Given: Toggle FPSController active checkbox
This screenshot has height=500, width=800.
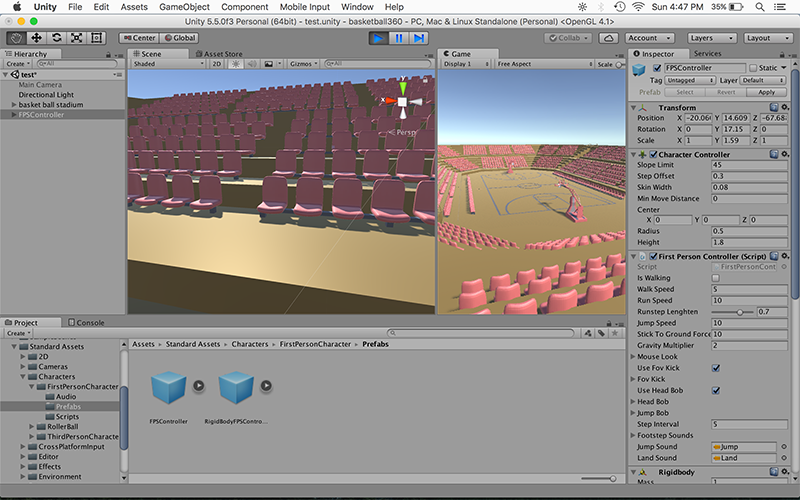Looking at the screenshot, I should [x=657, y=68].
